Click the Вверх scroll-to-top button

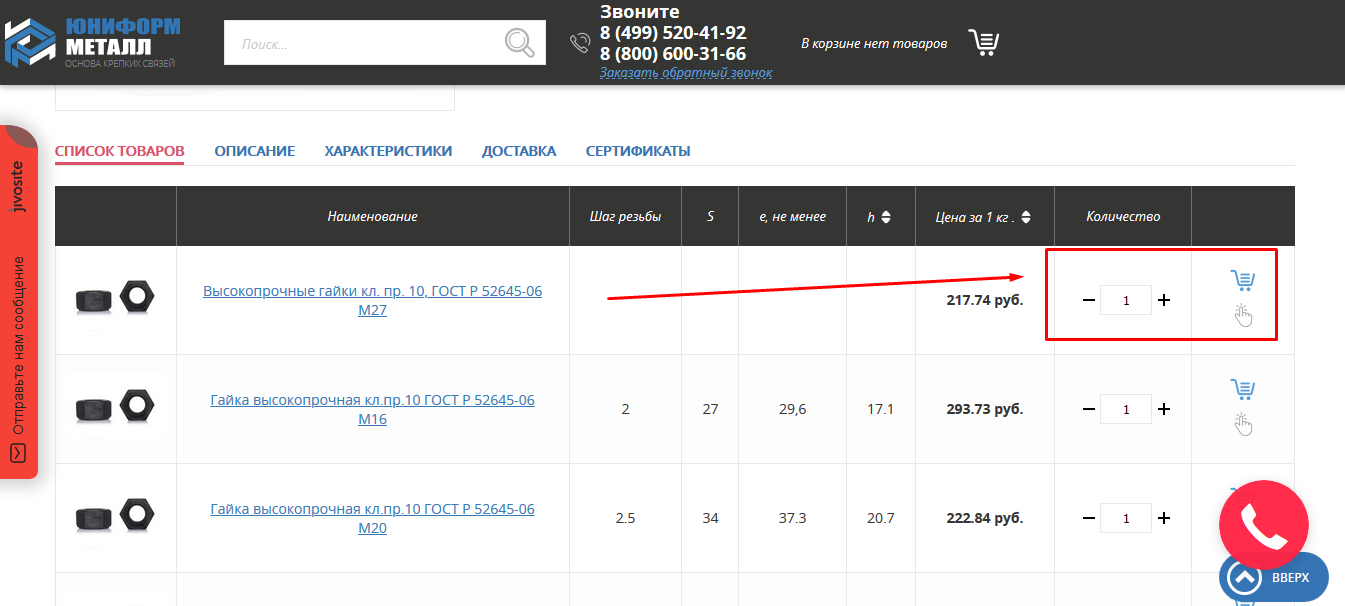1273,577
